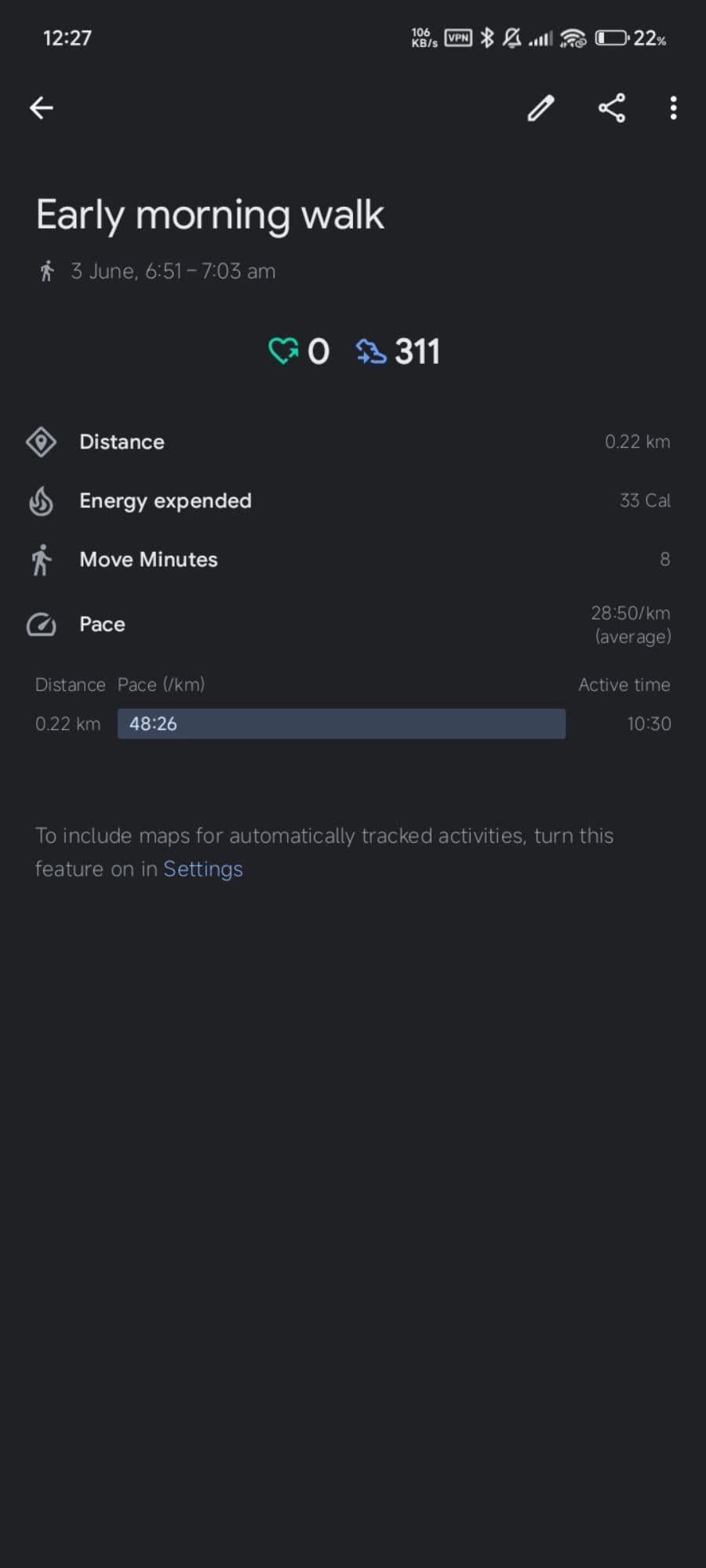Viewport: 706px width, 1568px height.
Task: Tap the Energy expended flame icon
Action: (x=41, y=501)
